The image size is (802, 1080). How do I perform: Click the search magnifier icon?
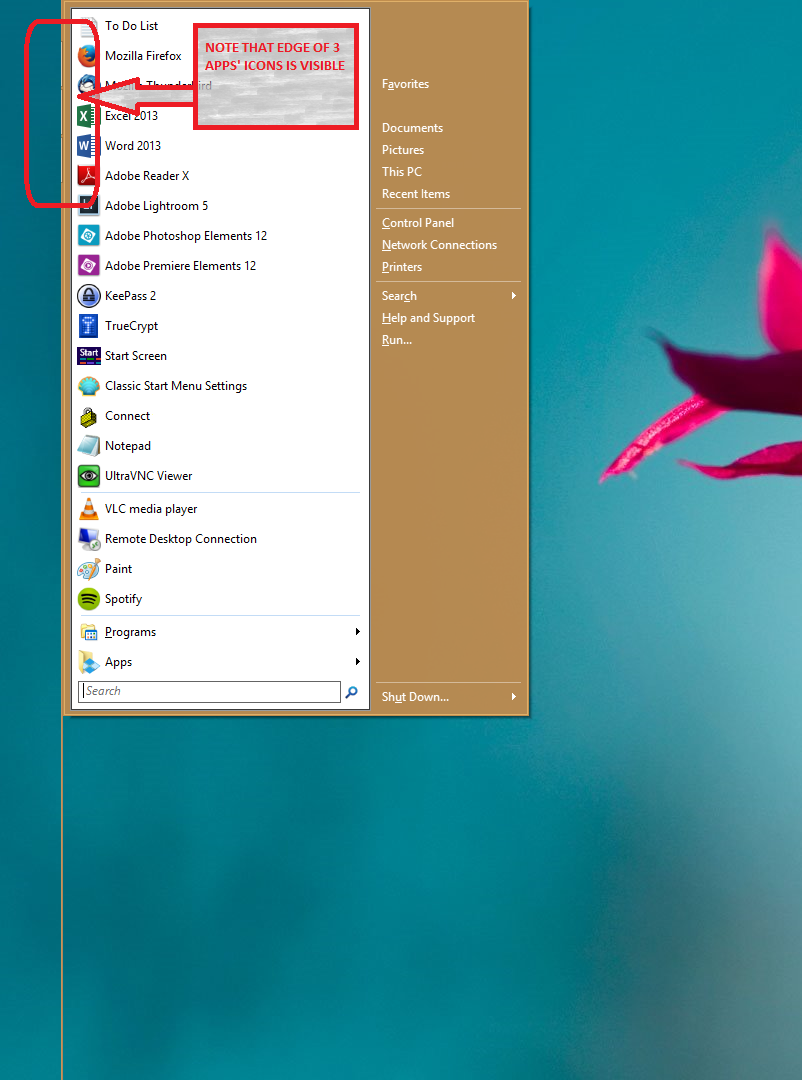352,692
